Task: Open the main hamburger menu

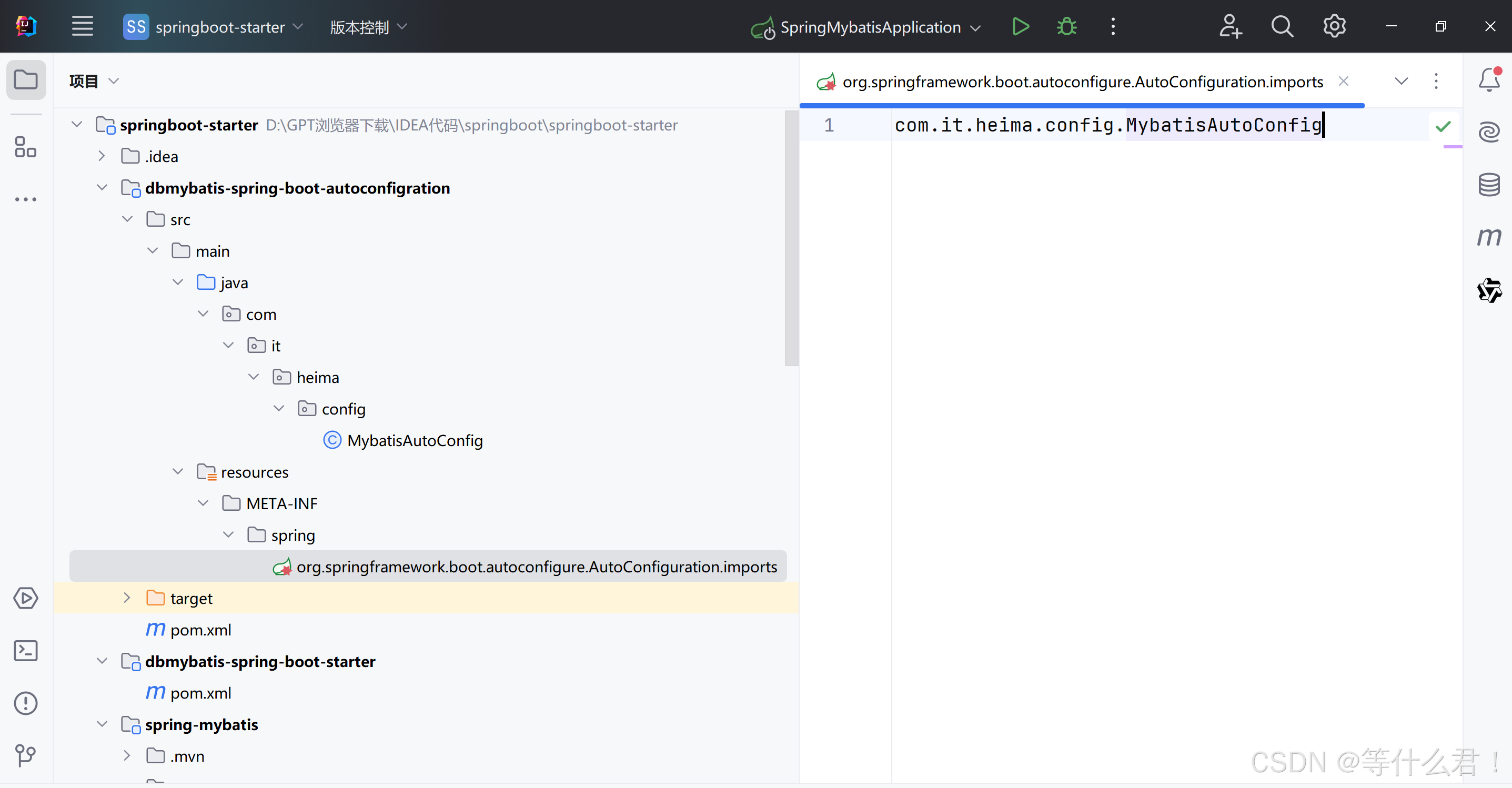Action: (x=82, y=26)
